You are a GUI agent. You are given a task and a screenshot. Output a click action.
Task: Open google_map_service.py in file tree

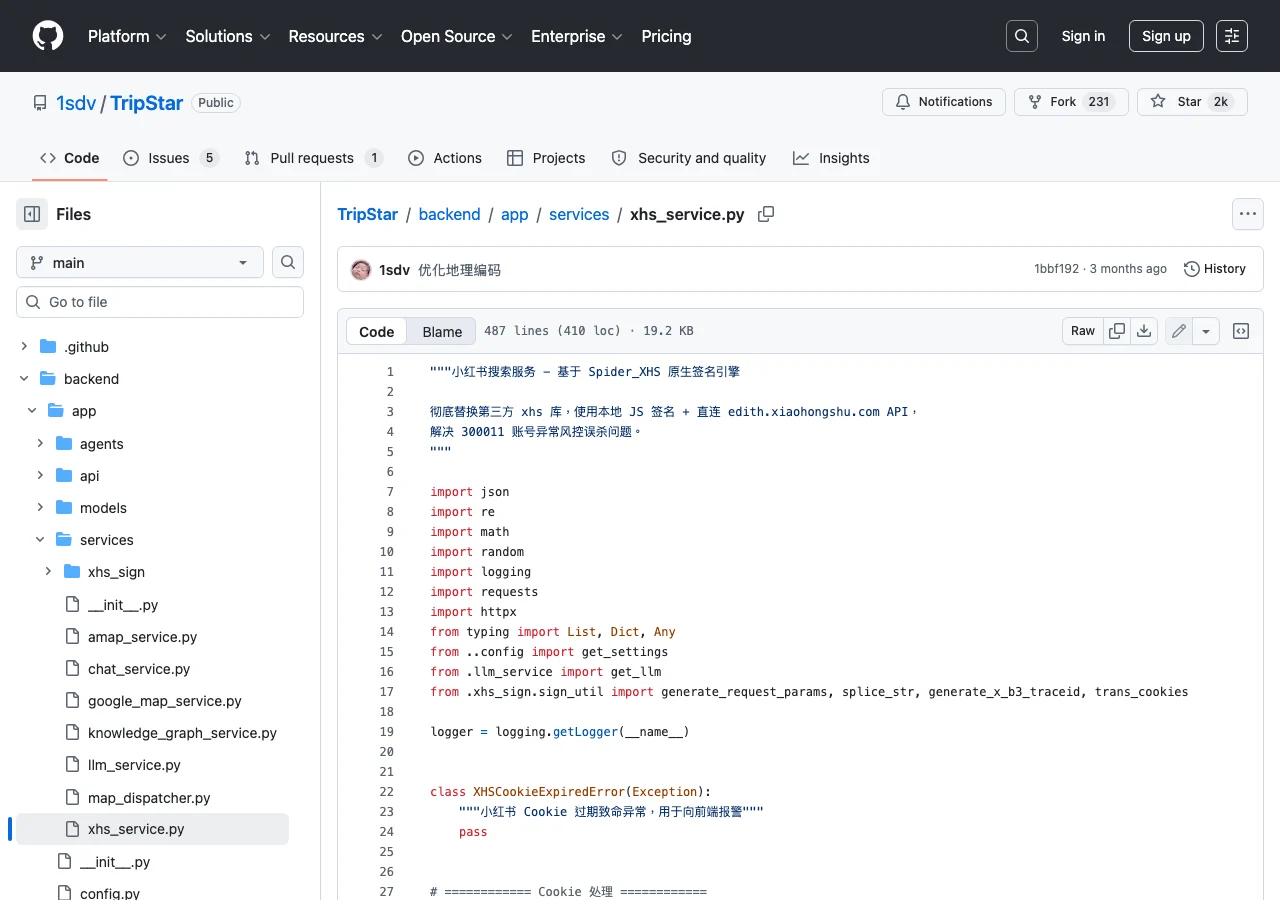(x=165, y=701)
